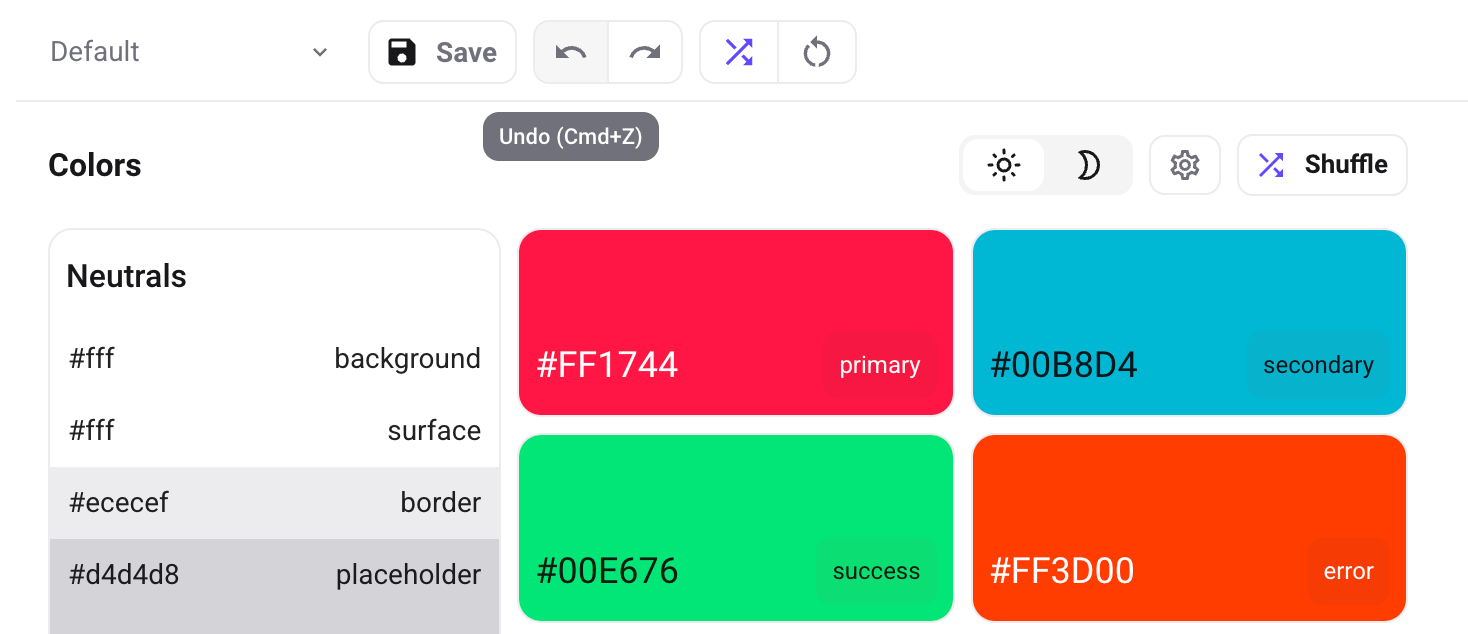Select the background neutral row
This screenshot has height=634, width=1468.
(x=275, y=359)
